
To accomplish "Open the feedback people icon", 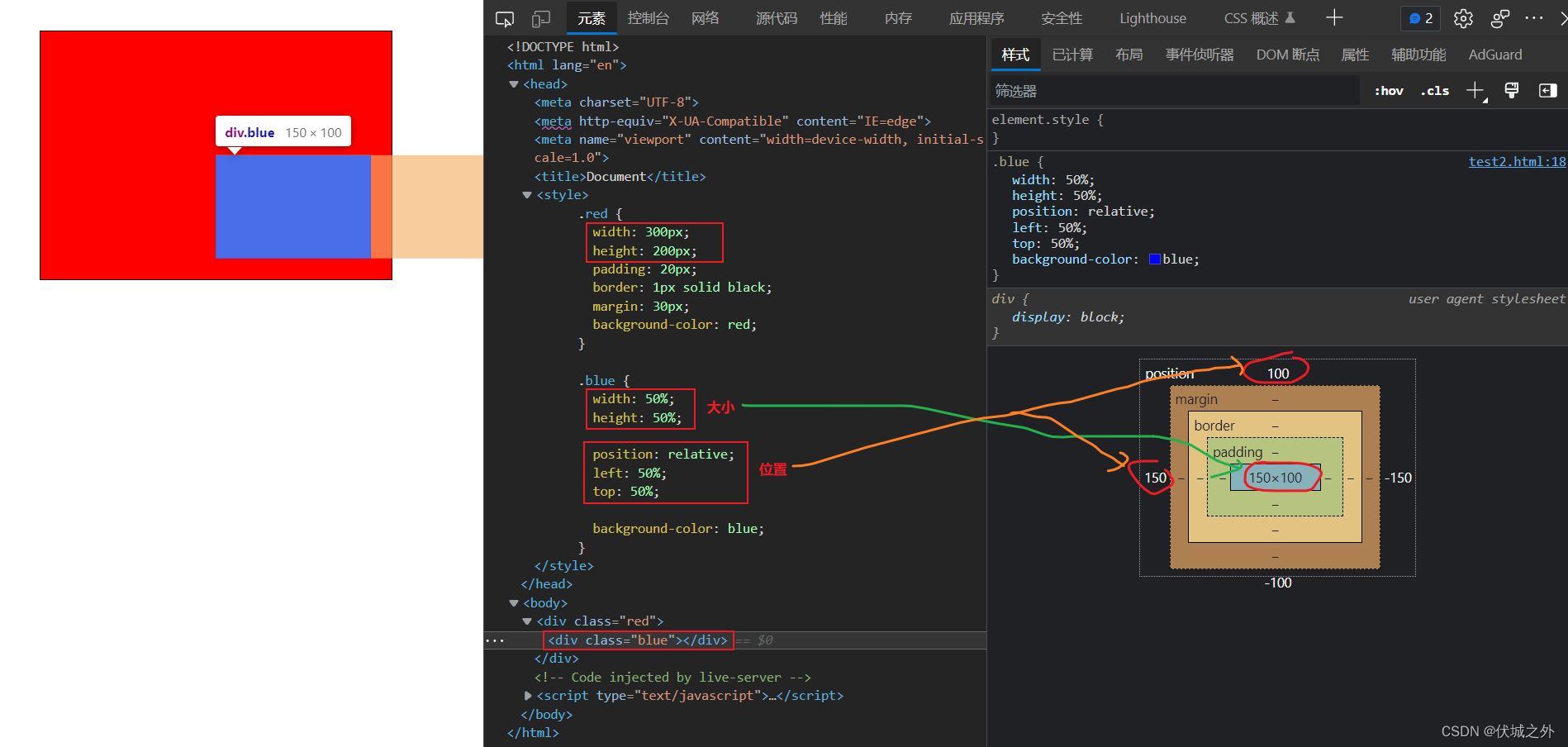I will pyautogui.click(x=1500, y=18).
